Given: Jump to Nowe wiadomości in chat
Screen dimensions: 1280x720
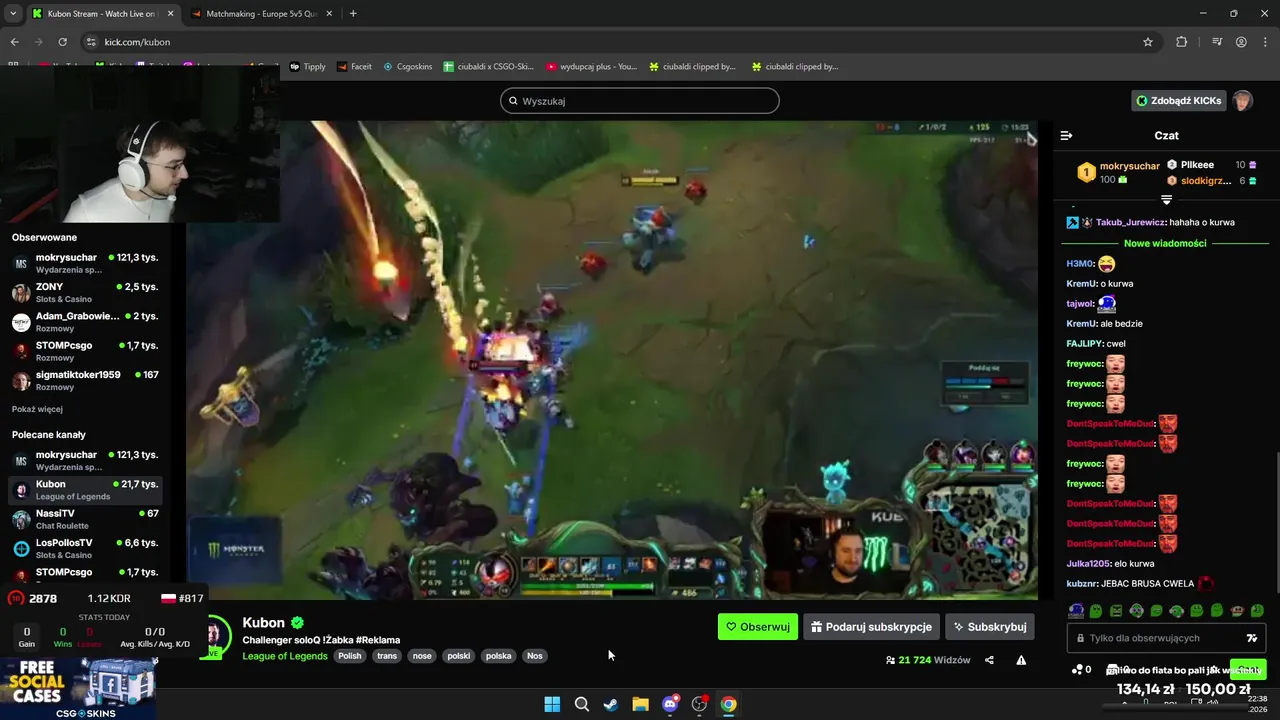Looking at the screenshot, I should (1165, 243).
